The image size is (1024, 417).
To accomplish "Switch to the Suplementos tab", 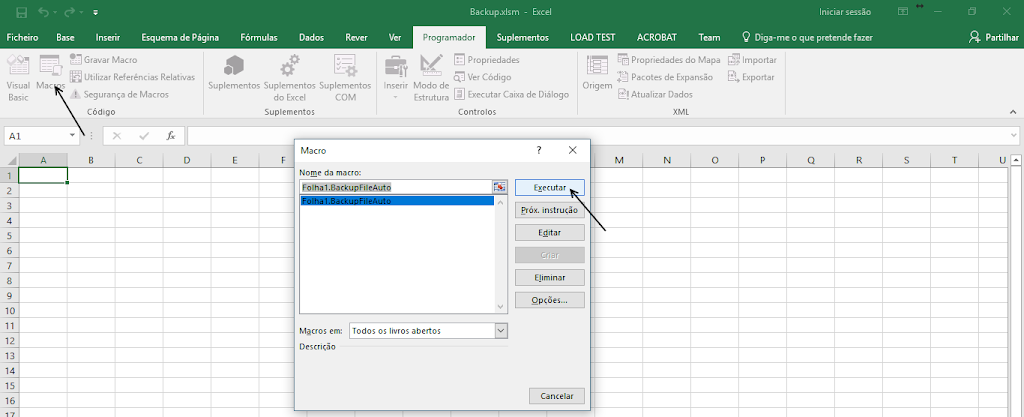I will click(522, 37).
